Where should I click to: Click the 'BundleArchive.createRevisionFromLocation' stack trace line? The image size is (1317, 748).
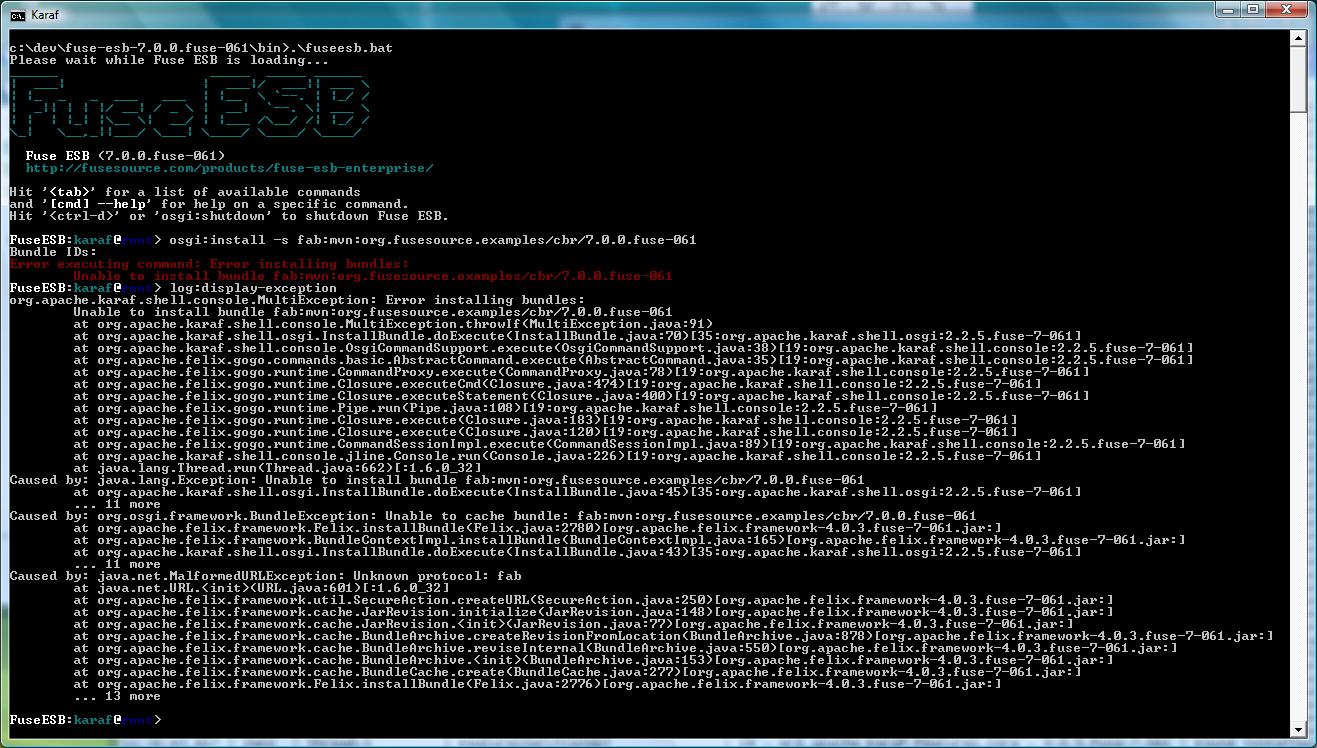[x=673, y=636]
